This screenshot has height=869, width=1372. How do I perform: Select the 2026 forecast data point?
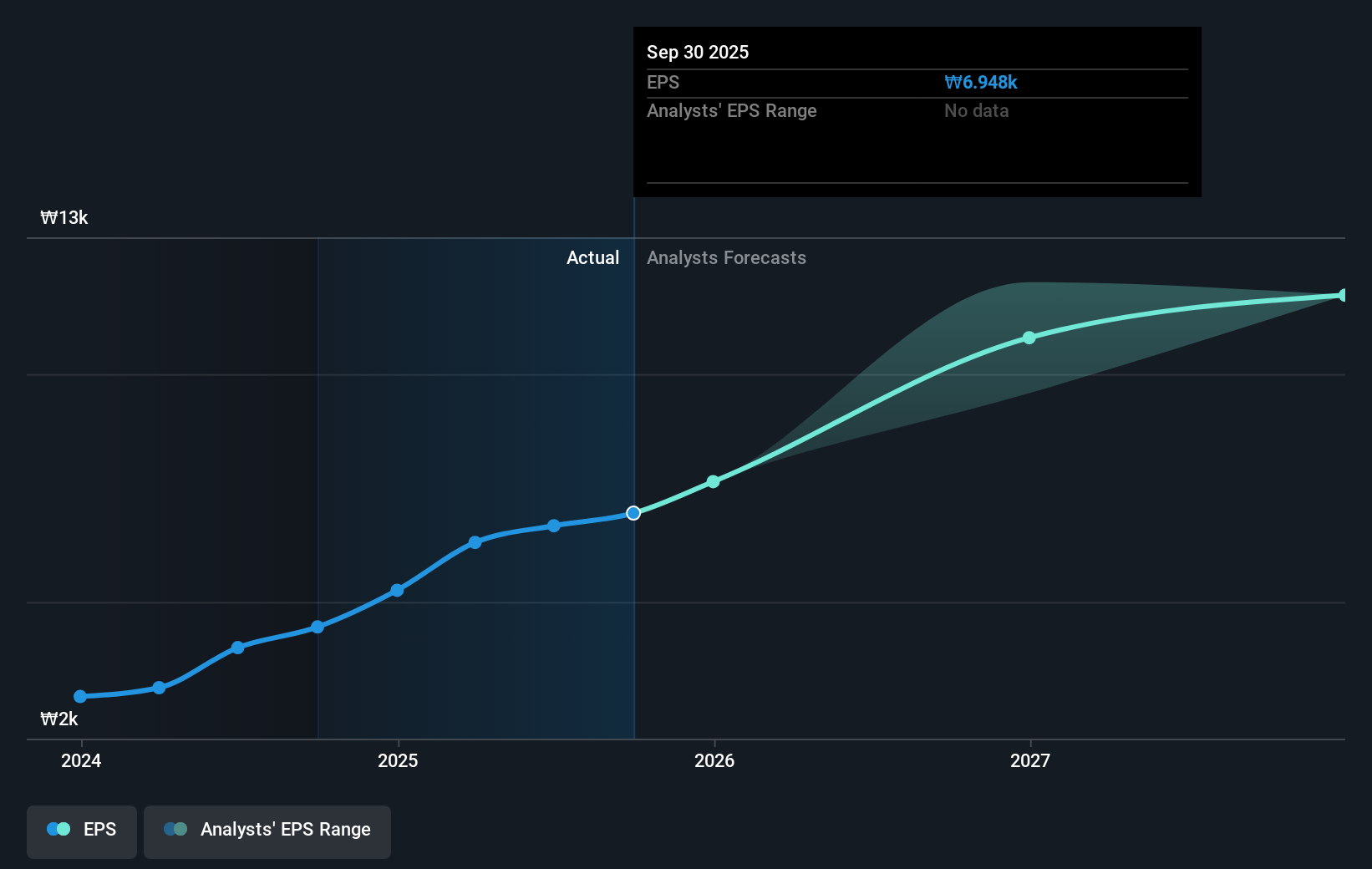[x=713, y=481]
